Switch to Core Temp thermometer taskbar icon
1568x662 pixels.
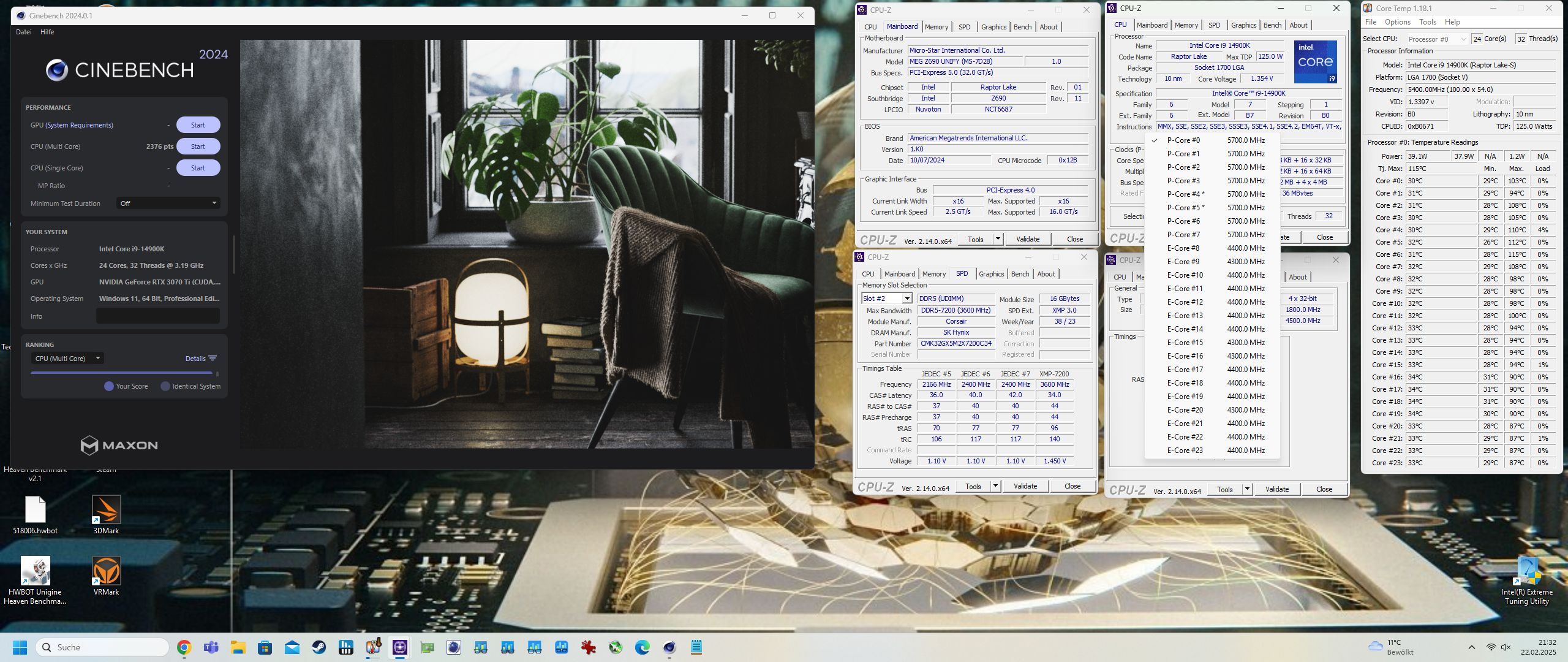pos(373,647)
